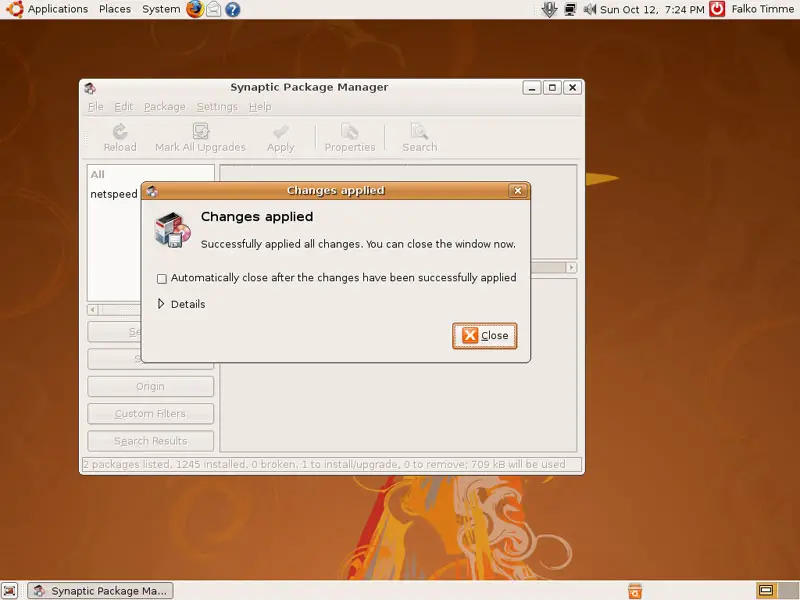Open the Package menu in Synaptic
This screenshot has height=600, width=800.
(x=165, y=107)
